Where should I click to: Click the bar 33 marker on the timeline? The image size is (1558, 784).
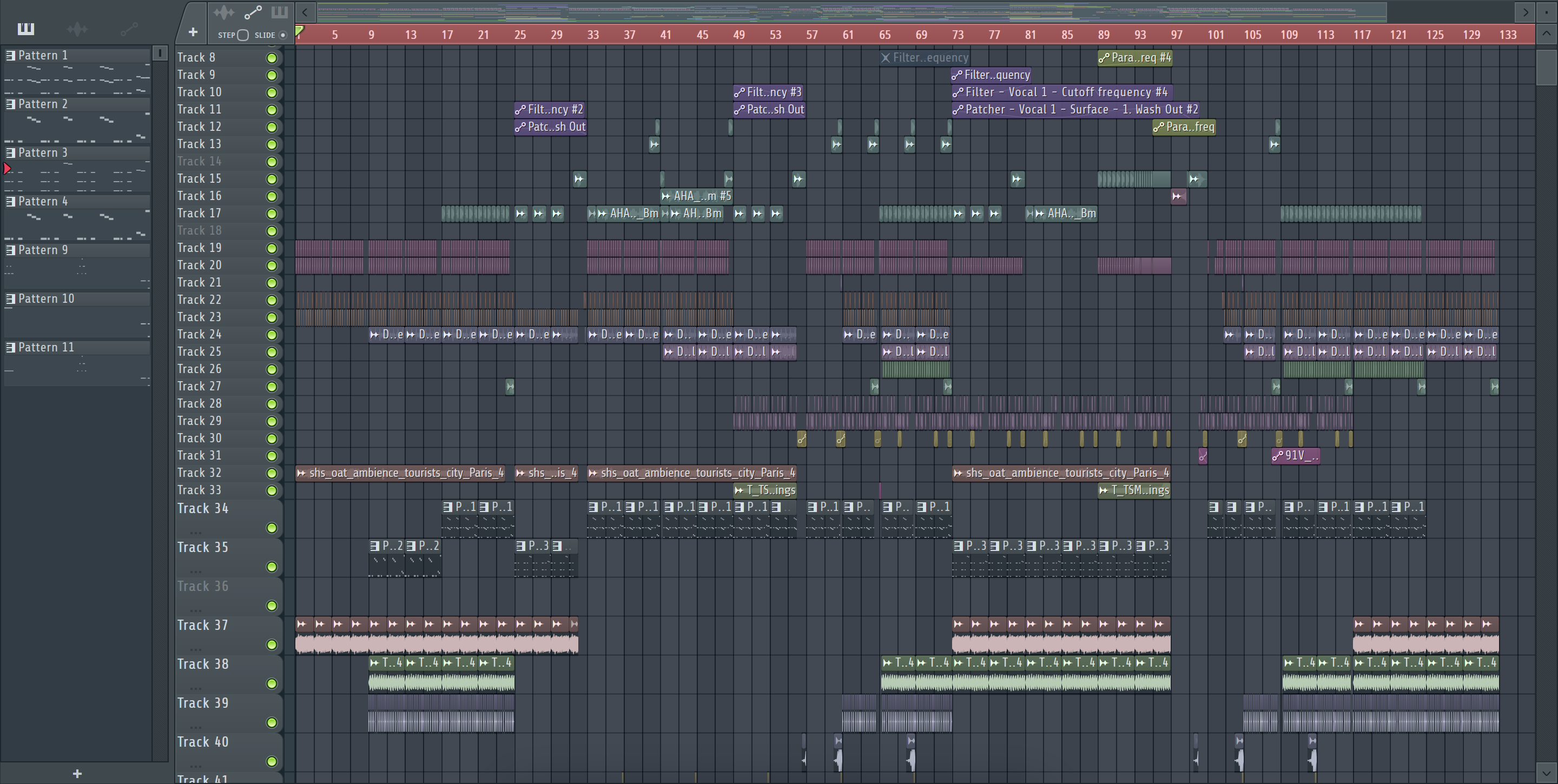[593, 35]
